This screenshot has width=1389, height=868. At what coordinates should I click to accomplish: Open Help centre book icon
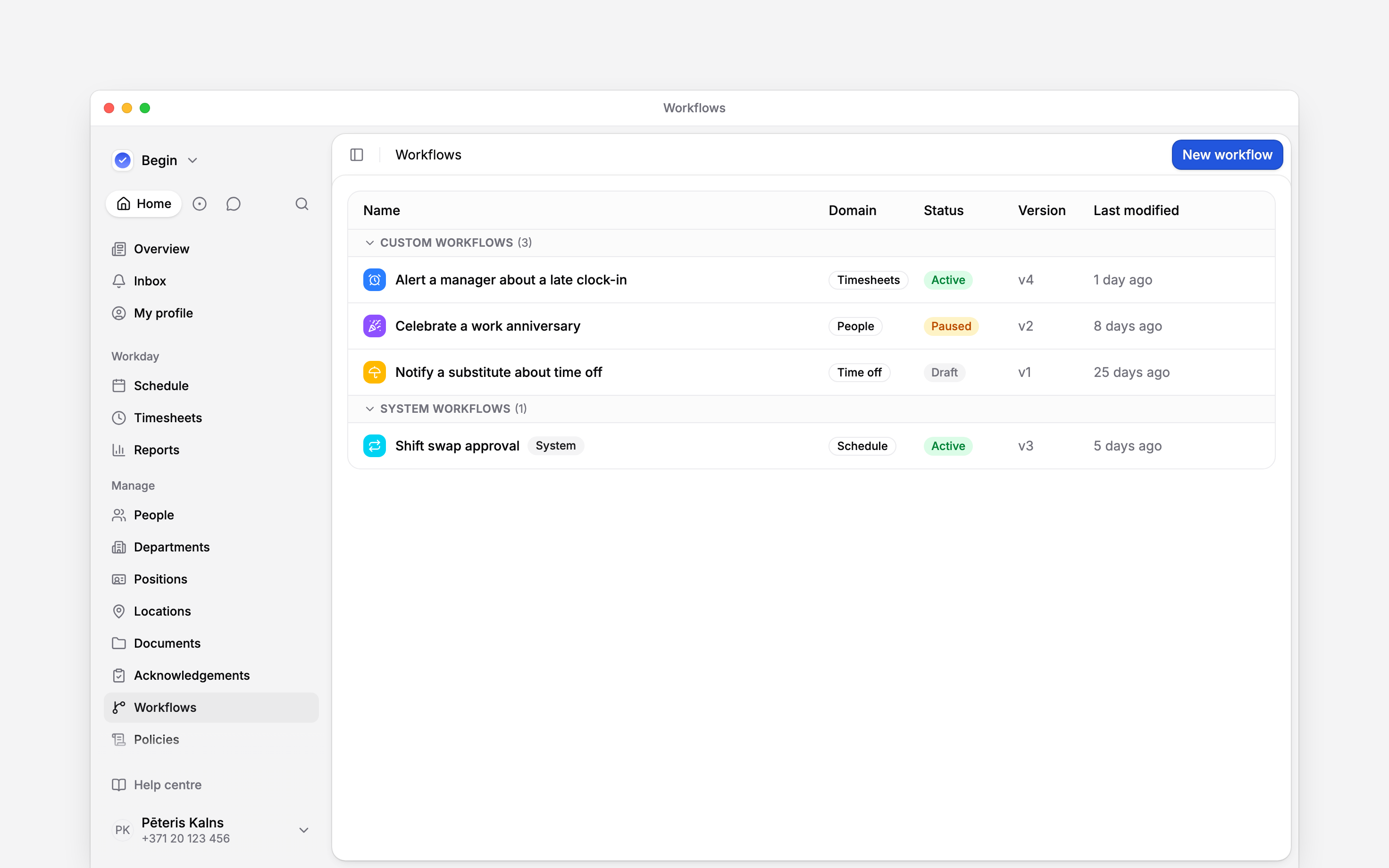tap(119, 785)
